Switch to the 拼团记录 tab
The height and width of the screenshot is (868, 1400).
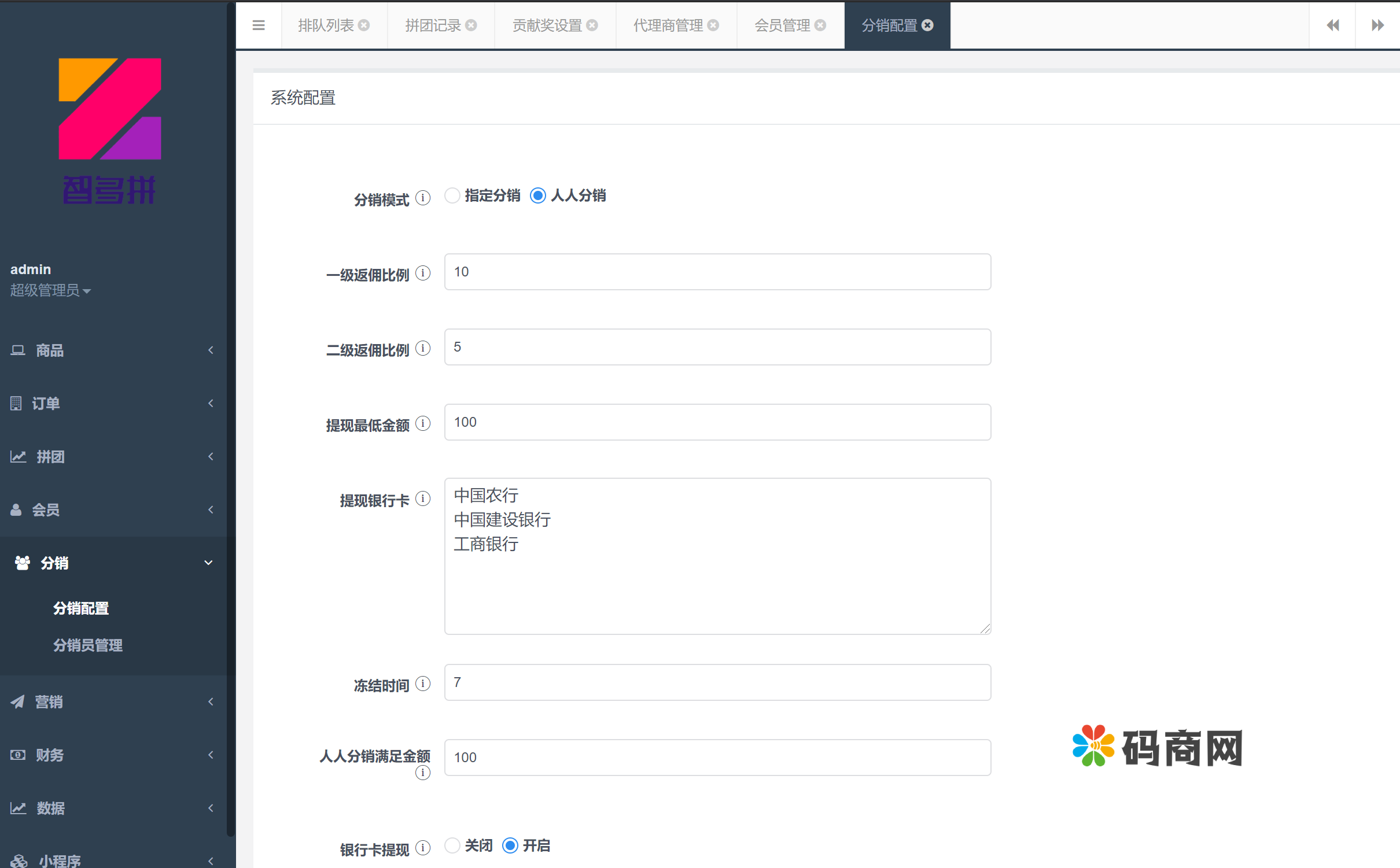(433, 25)
